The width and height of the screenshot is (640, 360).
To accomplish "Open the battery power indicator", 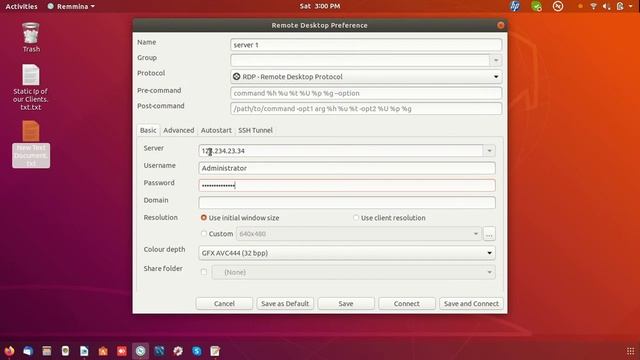I will pyautogui.click(x=620, y=6).
